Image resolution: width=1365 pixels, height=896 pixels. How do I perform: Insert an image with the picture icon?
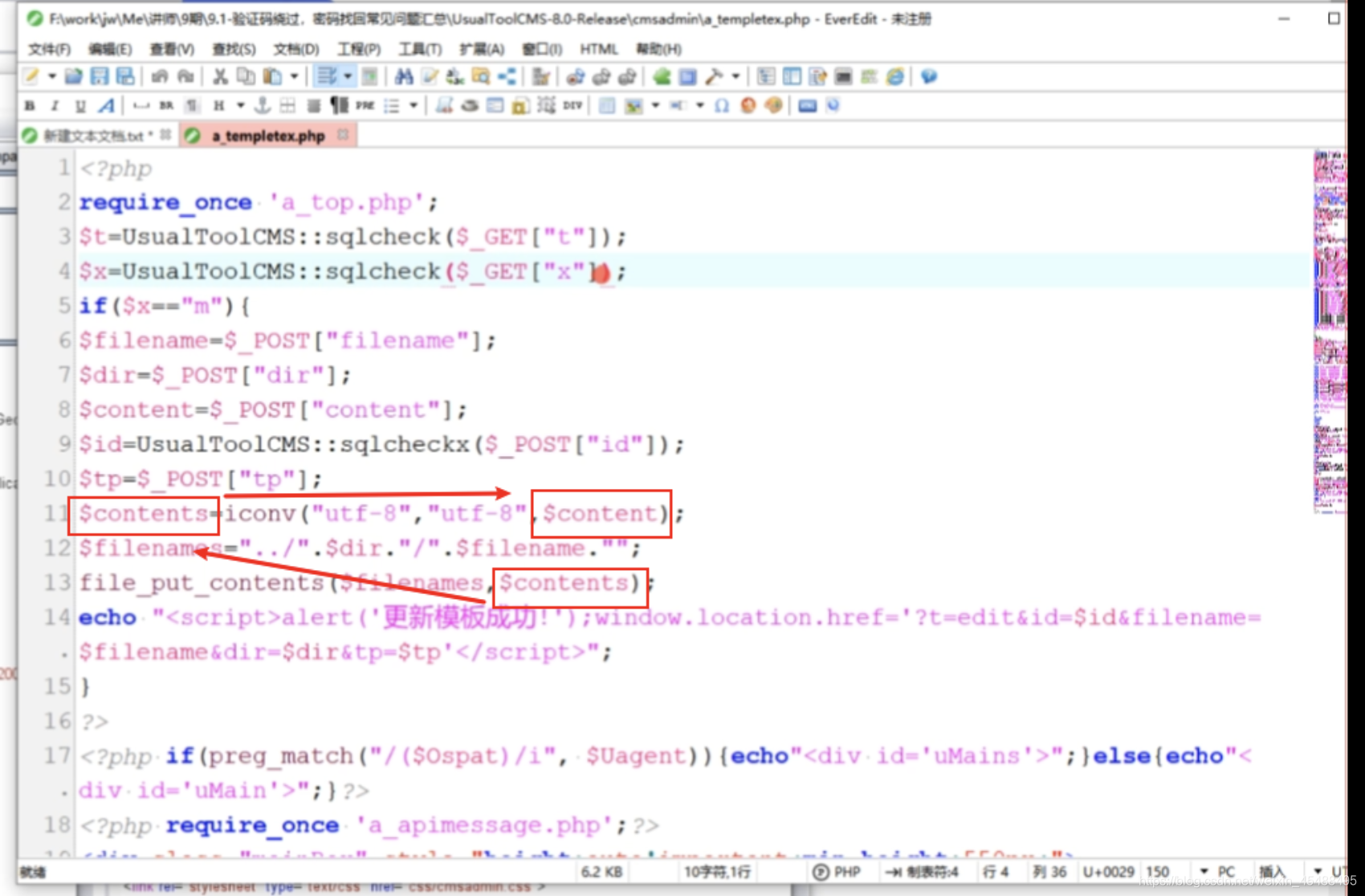[x=634, y=105]
